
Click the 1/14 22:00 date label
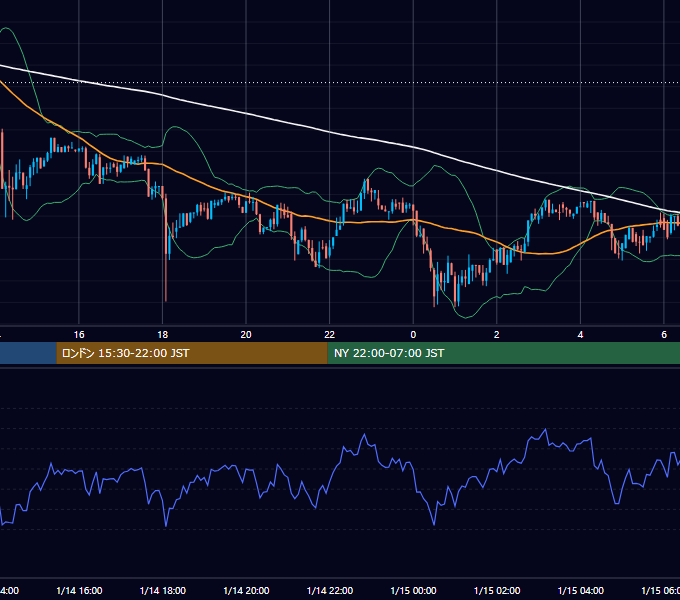pos(330,590)
